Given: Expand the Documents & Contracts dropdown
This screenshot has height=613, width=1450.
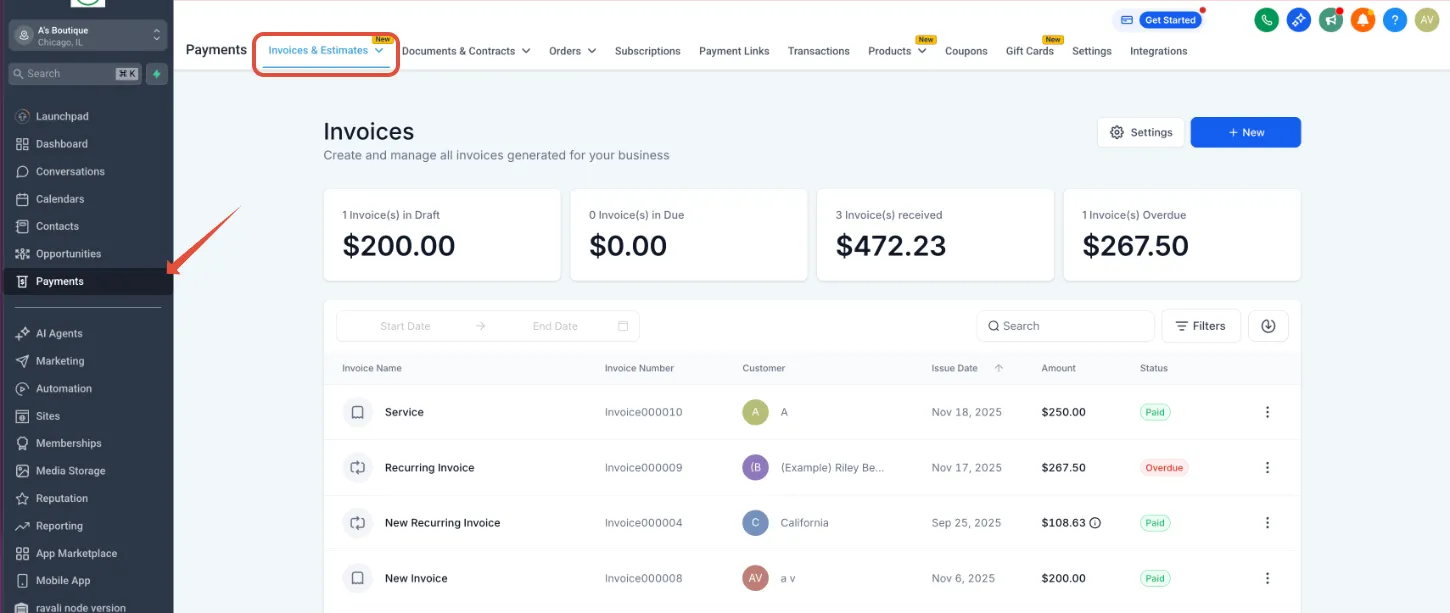Looking at the screenshot, I should [x=466, y=51].
